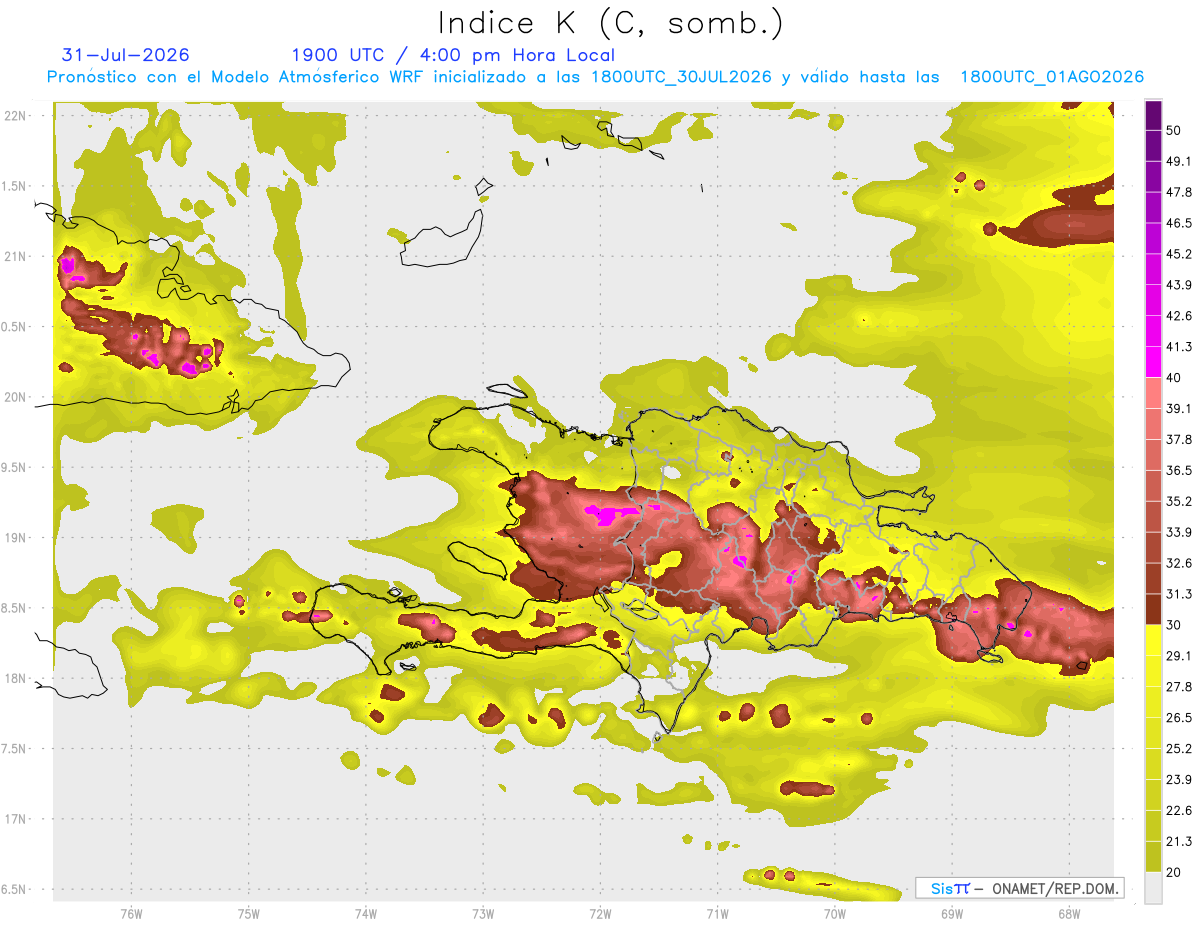
Task: Click the colorbar value "43.9"
Action: [x=1179, y=285]
